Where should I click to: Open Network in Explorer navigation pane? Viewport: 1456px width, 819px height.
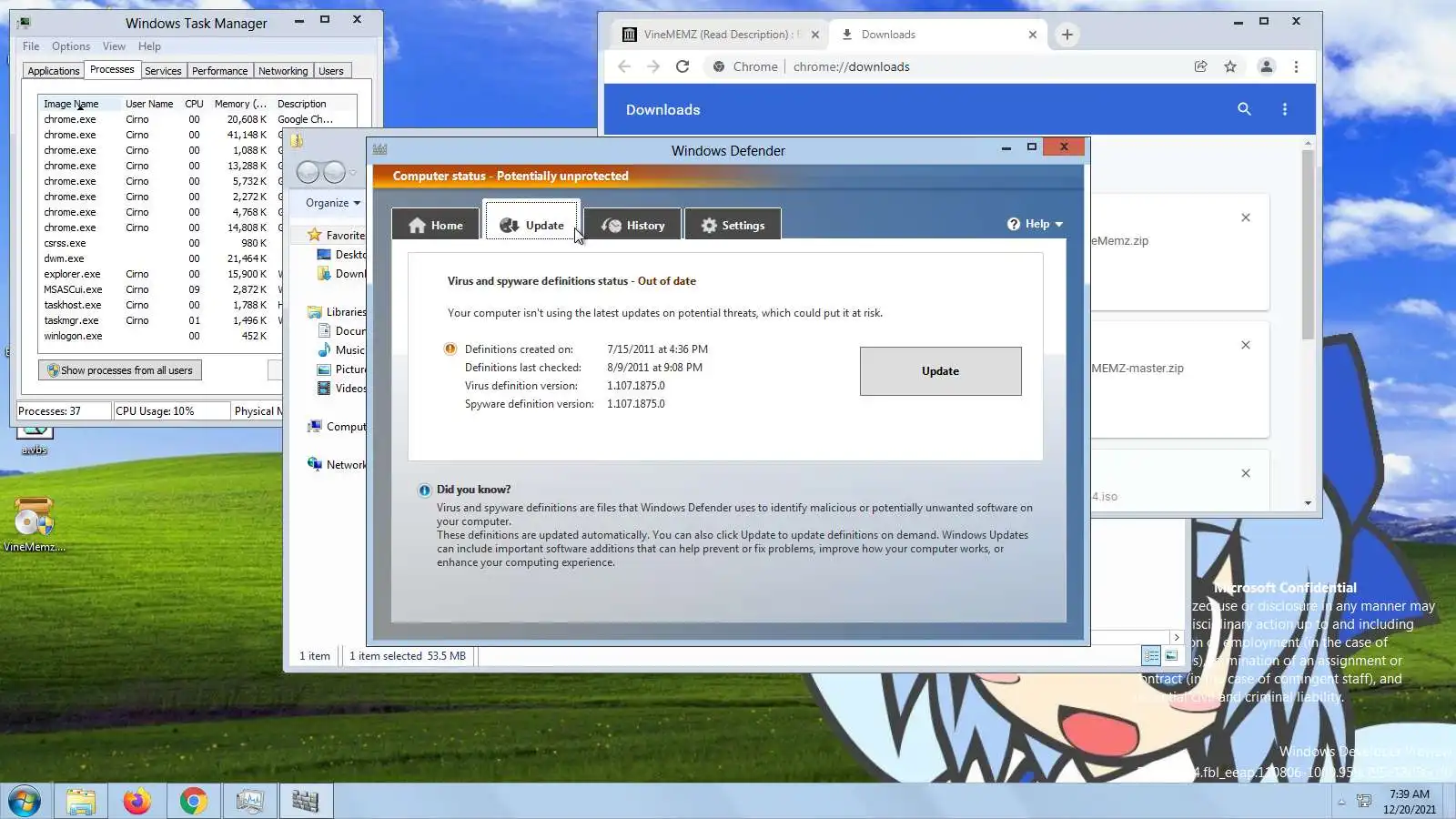pyautogui.click(x=337, y=465)
